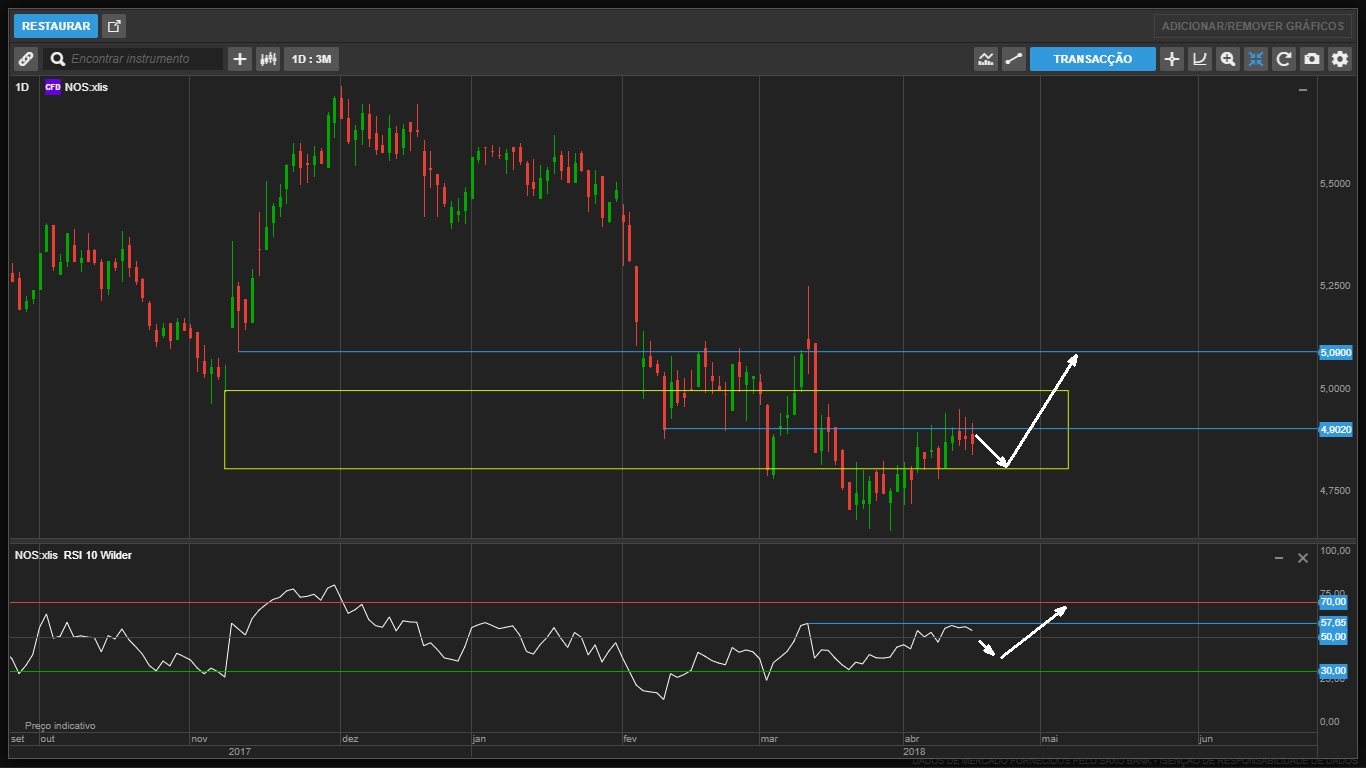This screenshot has height=768, width=1366.
Task: Click the plus icon to add instrument
Action: click(x=240, y=59)
